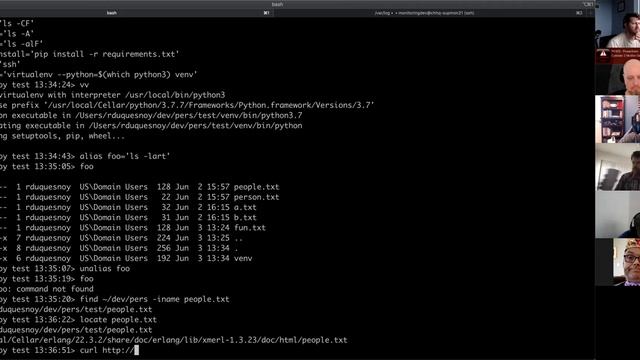Viewport: 640px width, 360px height.
Task: Click 'people.txt' in the file listing
Action: point(256,187)
